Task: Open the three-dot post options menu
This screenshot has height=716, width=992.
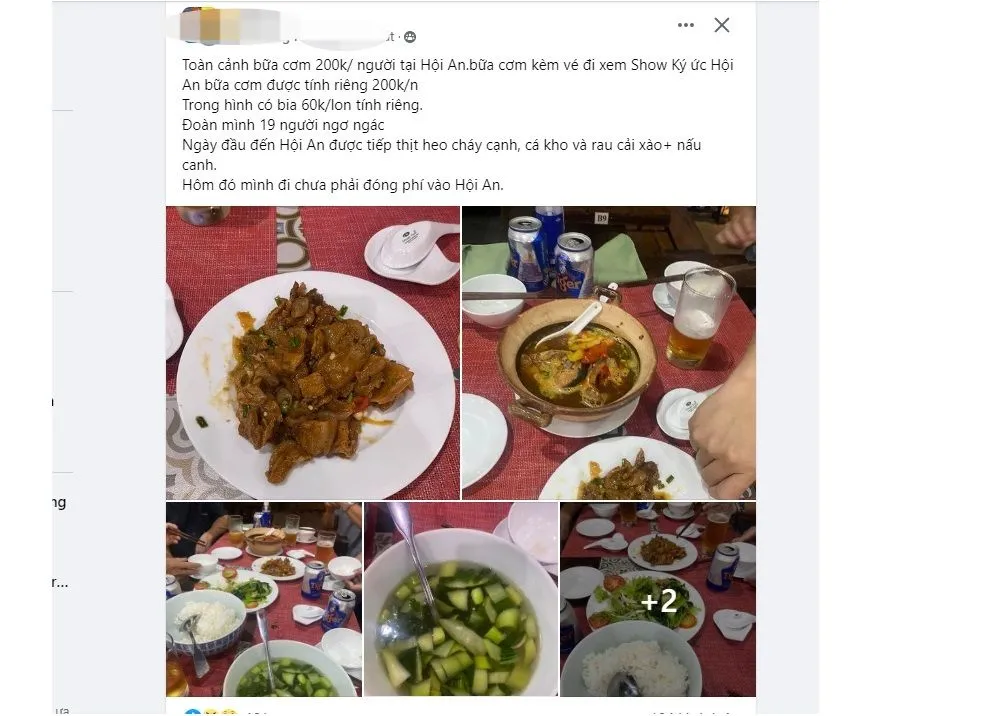Action: click(686, 25)
